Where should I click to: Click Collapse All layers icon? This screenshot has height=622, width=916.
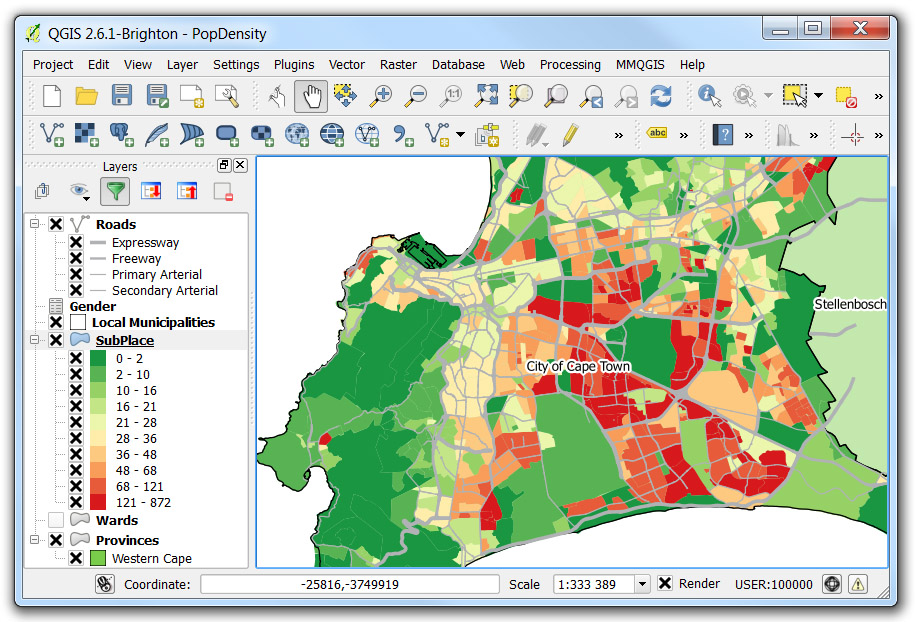pyautogui.click(x=187, y=191)
